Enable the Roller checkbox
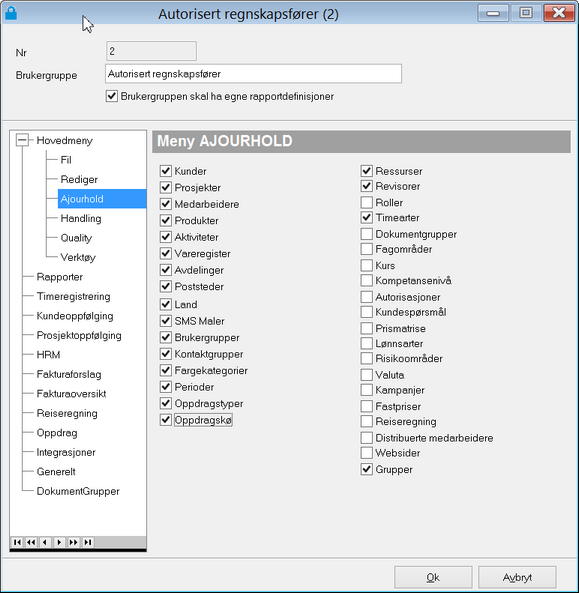The image size is (579, 593). point(366,202)
